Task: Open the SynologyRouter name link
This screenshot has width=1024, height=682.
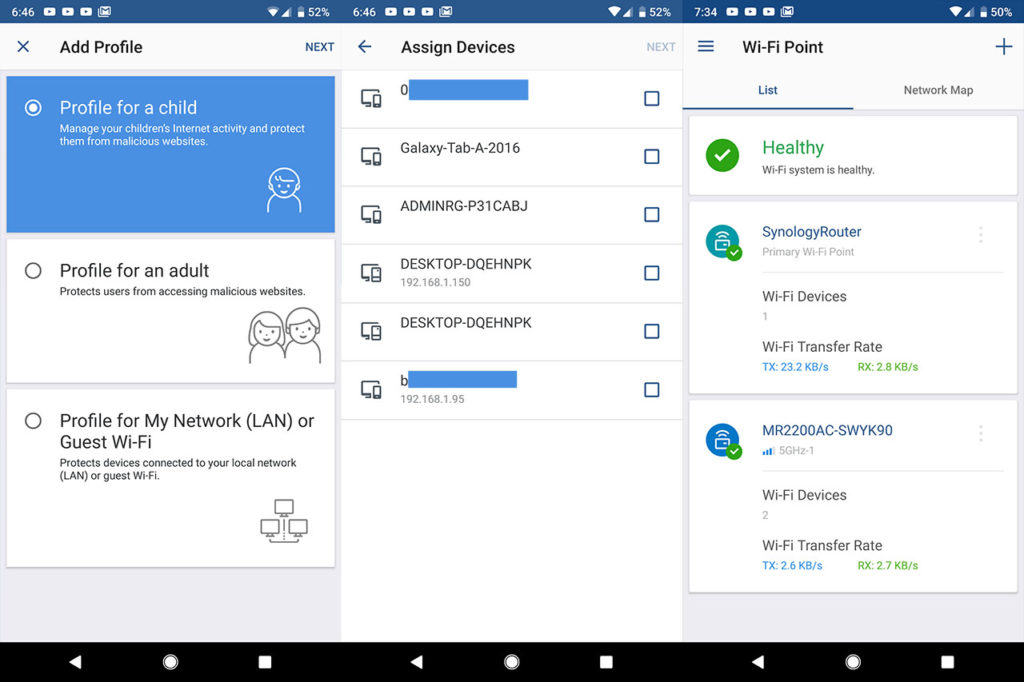Action: coord(811,232)
